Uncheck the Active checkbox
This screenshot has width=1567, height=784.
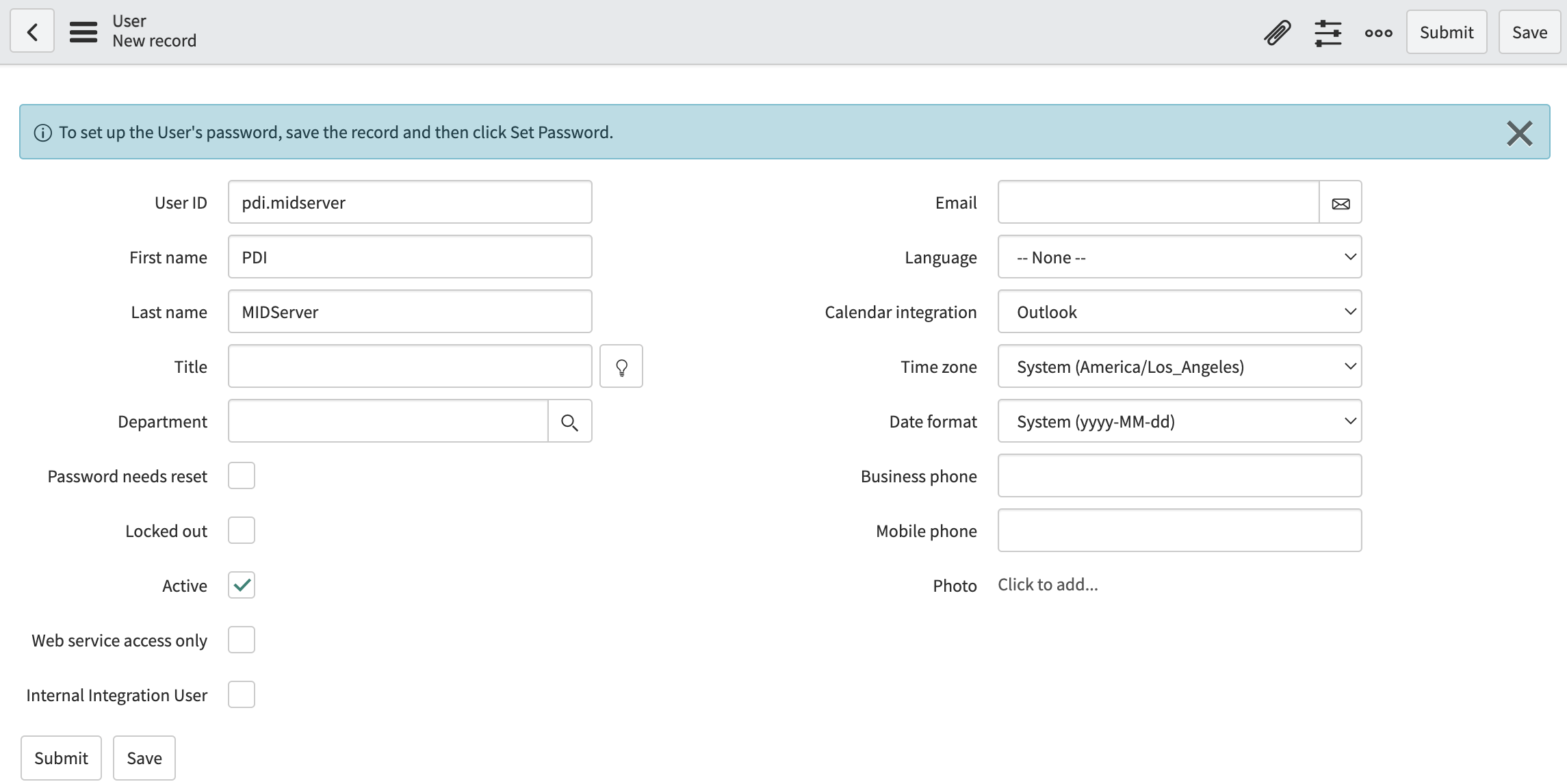click(x=242, y=585)
